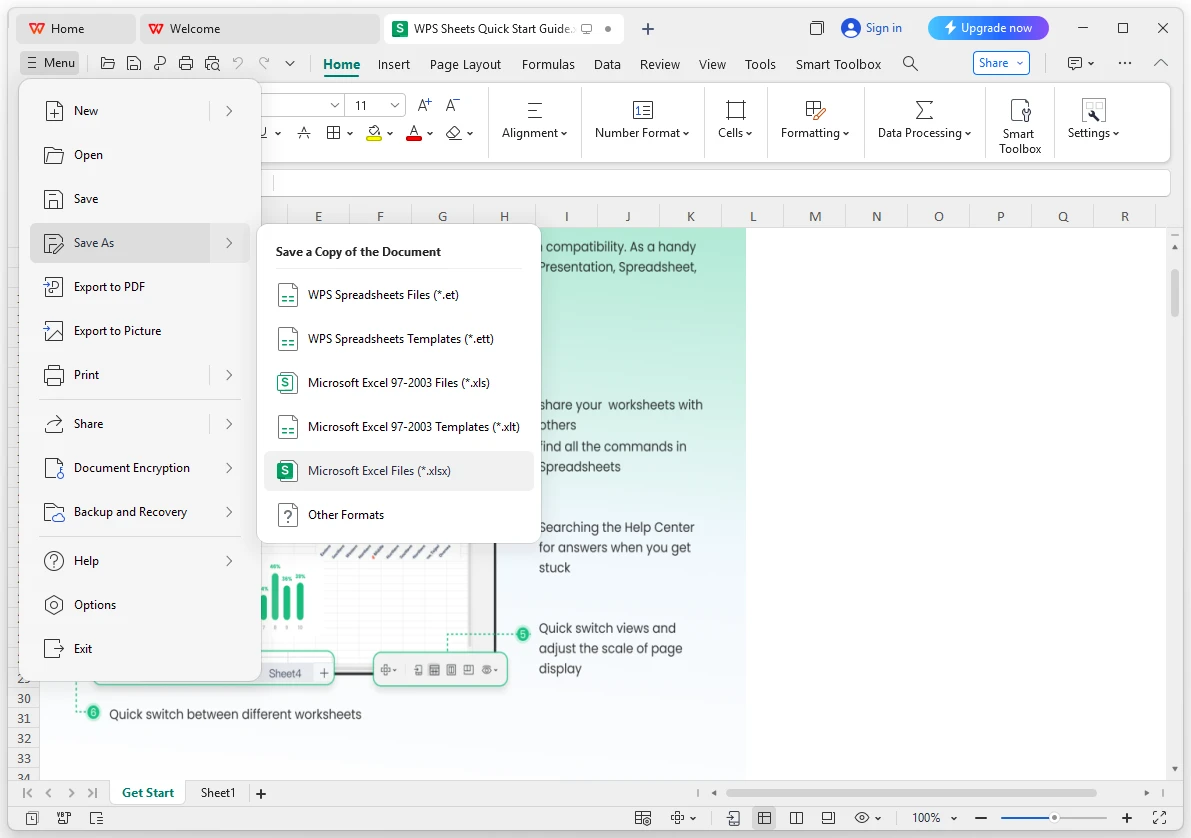Click the Save disk icon in quick toolbar
Image resolution: width=1191 pixels, height=838 pixels.
(x=134, y=63)
